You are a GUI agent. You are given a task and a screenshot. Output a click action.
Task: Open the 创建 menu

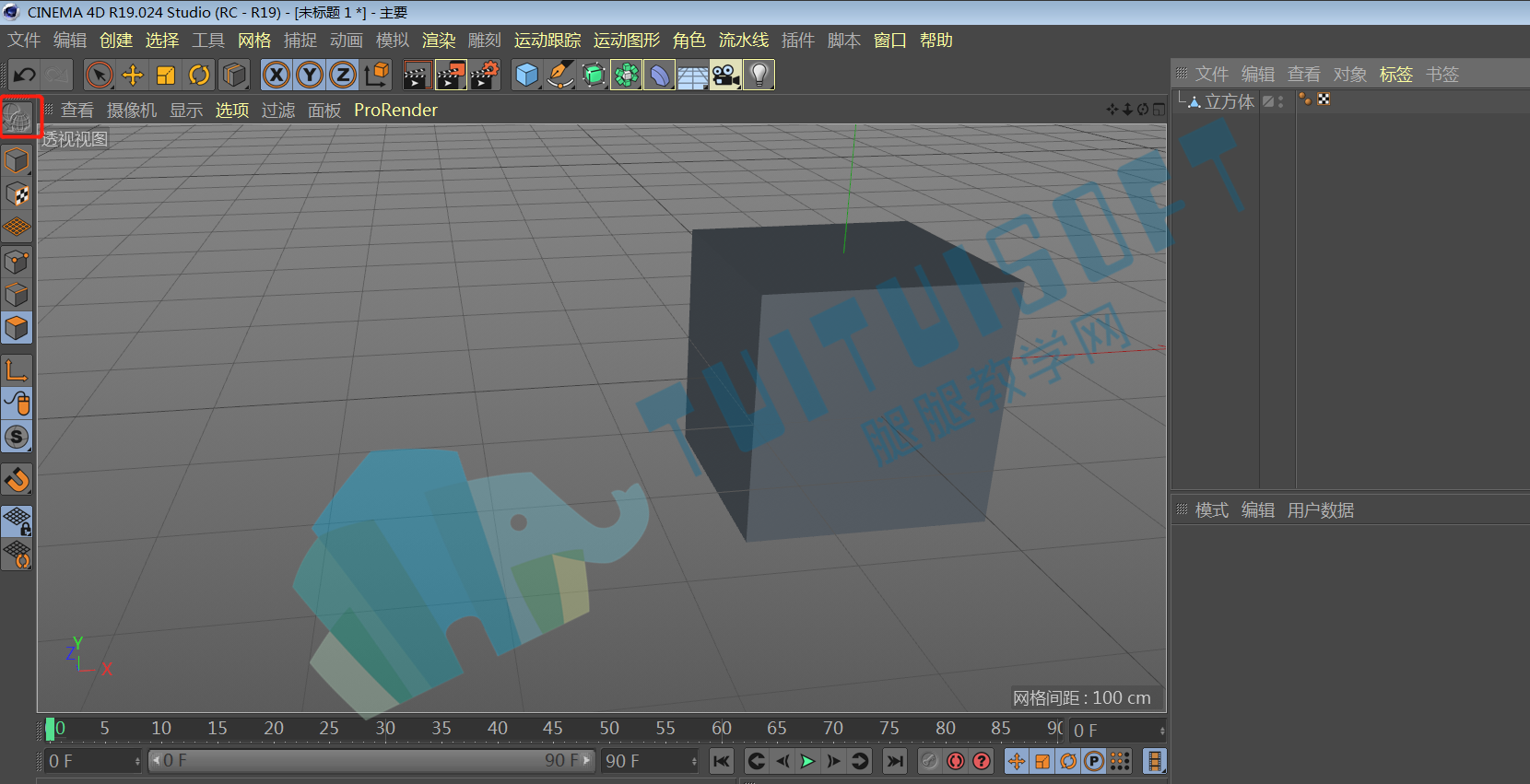click(116, 41)
